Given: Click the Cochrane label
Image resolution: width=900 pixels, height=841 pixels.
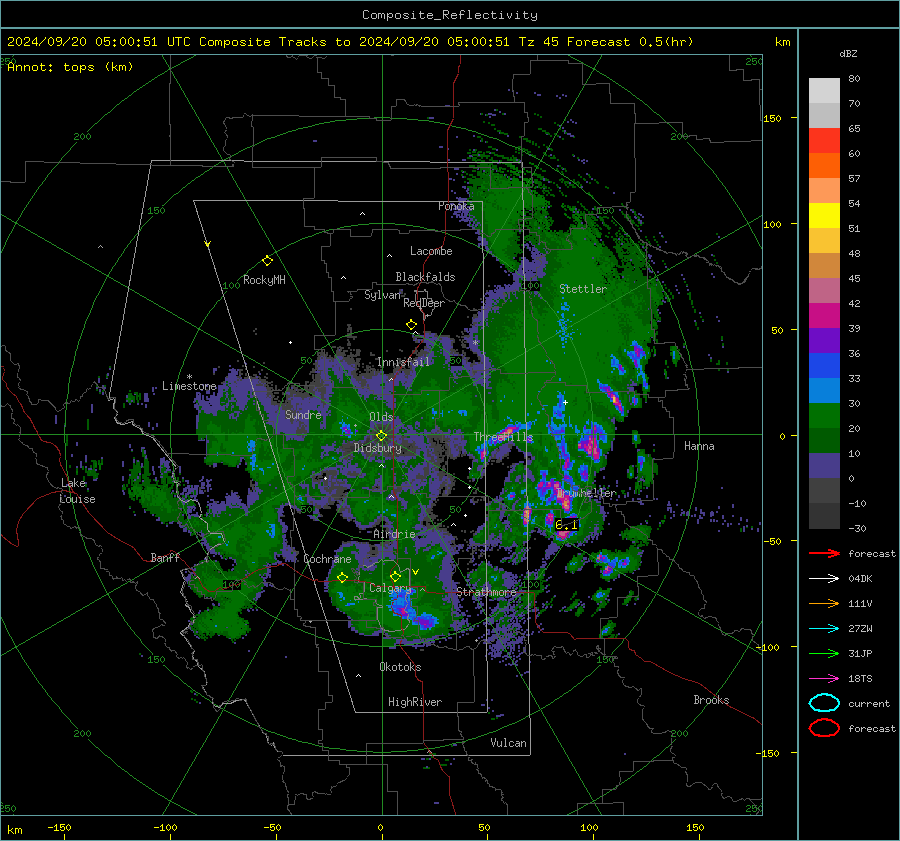Looking at the screenshot, I should click(327, 559).
